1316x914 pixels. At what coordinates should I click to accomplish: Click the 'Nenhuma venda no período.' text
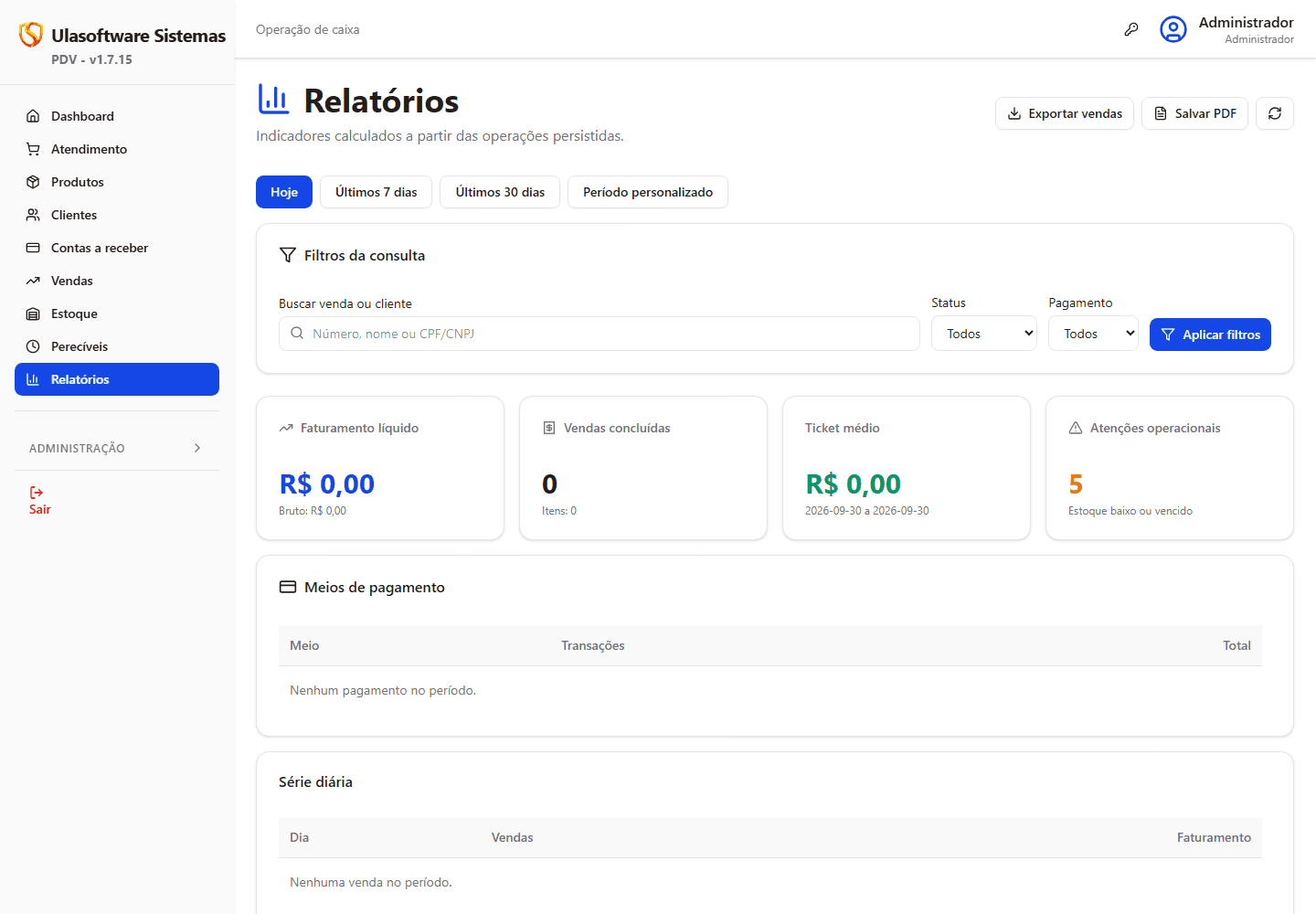(371, 882)
